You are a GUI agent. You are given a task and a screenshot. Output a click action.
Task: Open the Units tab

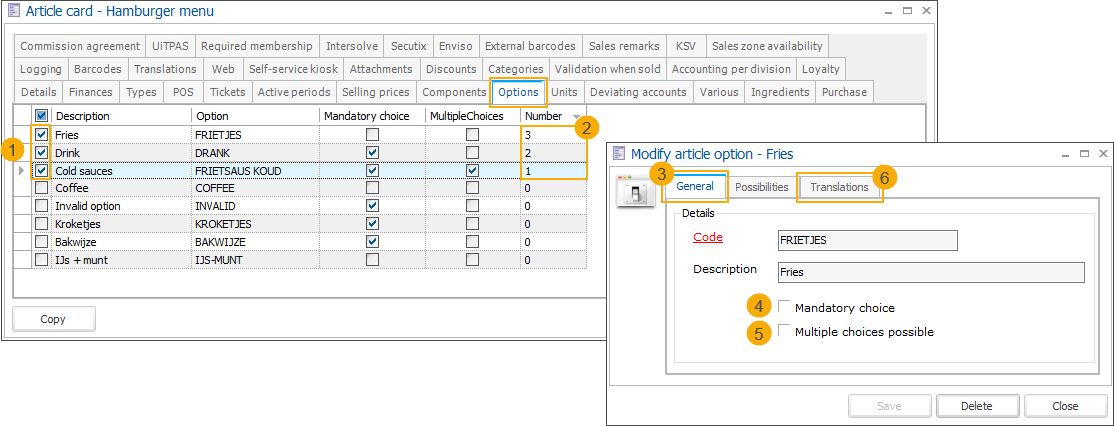tap(564, 92)
